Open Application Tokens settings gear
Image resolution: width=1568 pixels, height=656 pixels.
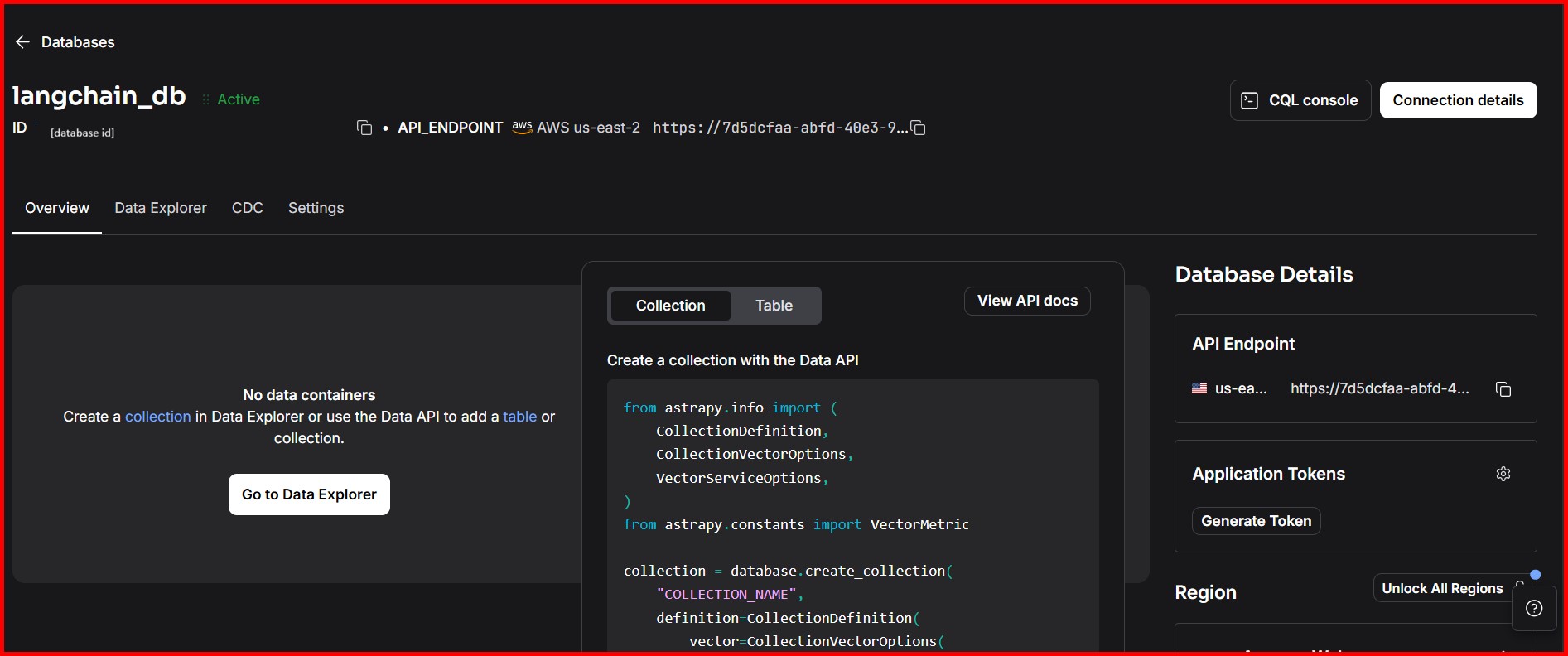tap(1503, 474)
